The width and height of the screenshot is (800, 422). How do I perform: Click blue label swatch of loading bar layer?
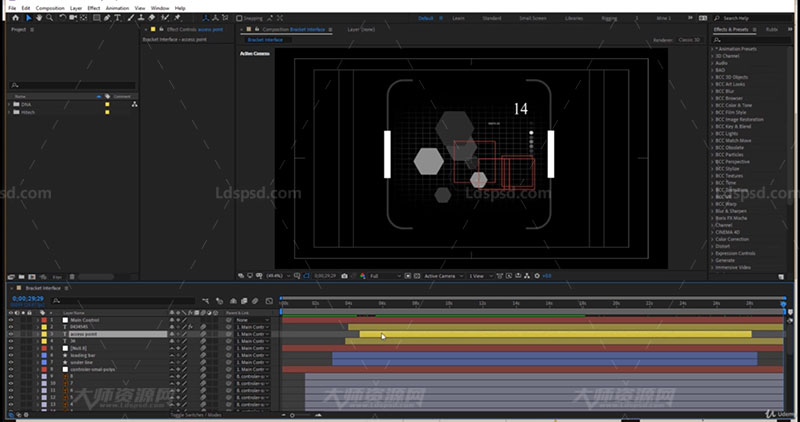(x=44, y=355)
